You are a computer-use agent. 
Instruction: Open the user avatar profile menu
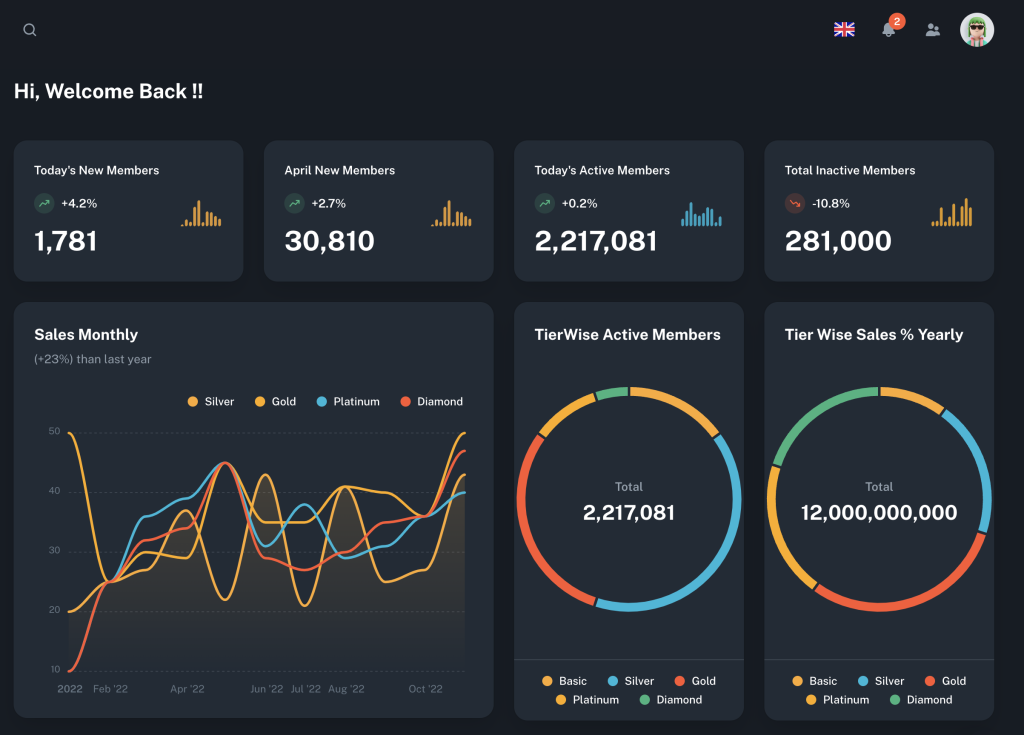[x=976, y=29]
